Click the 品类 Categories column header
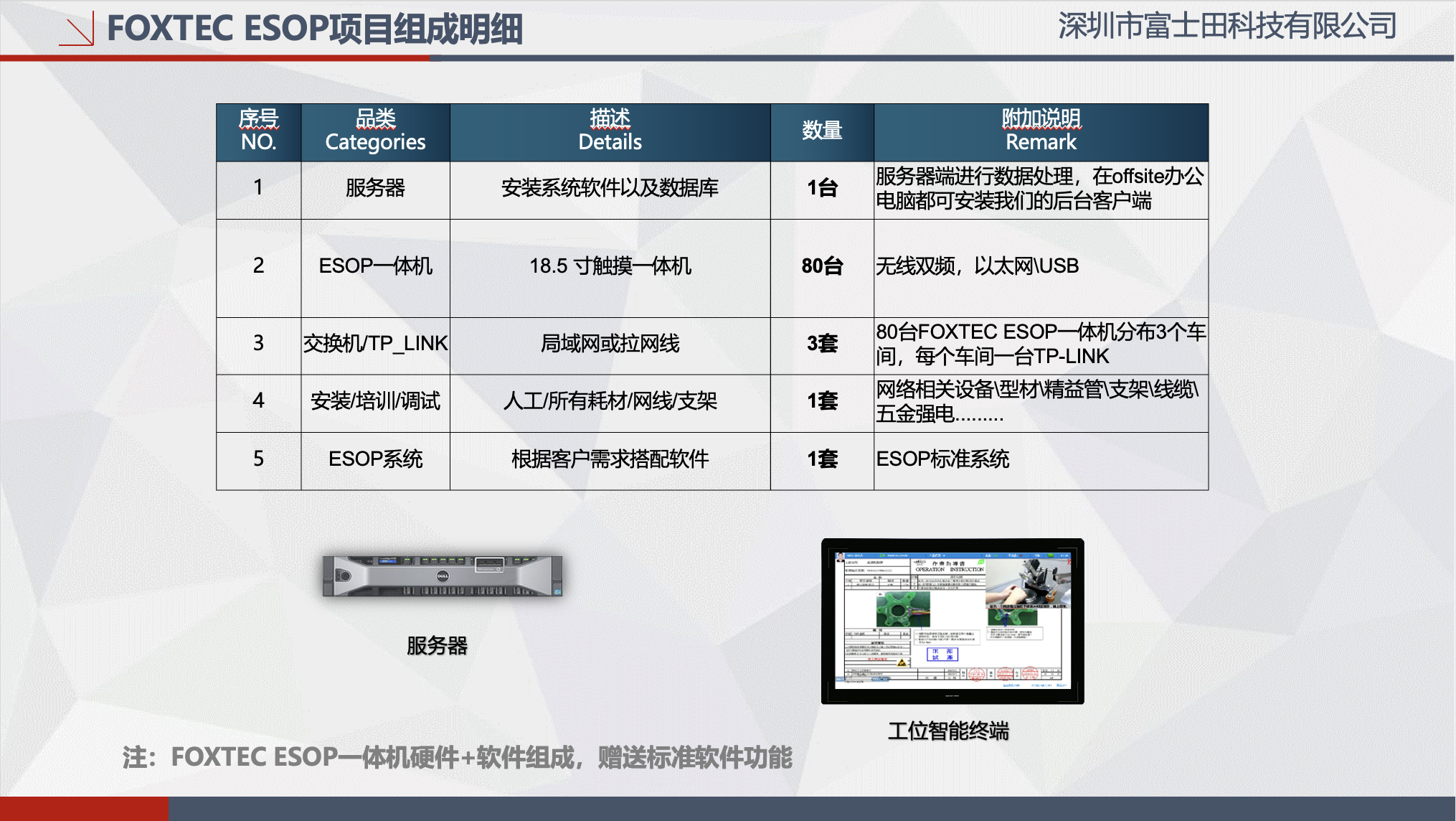The image size is (1456, 821). (375, 131)
